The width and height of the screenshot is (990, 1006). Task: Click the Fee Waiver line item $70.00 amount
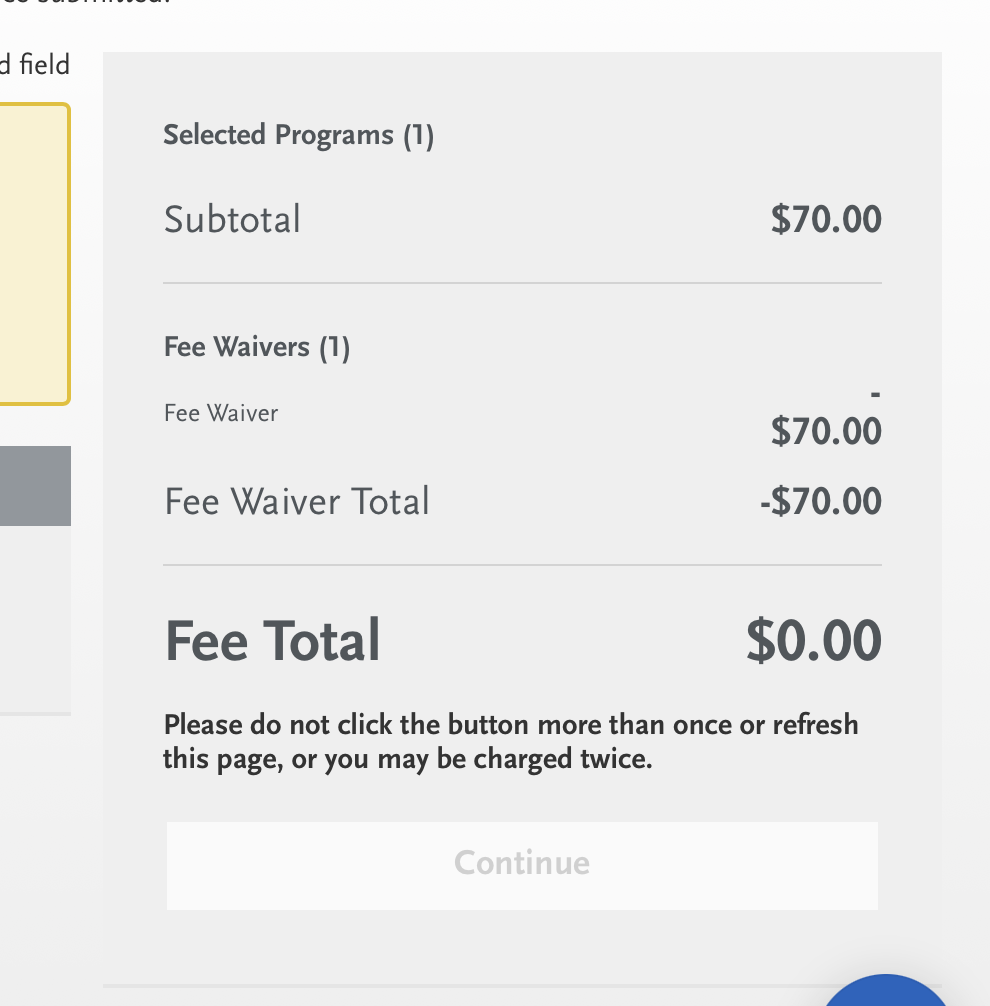825,431
